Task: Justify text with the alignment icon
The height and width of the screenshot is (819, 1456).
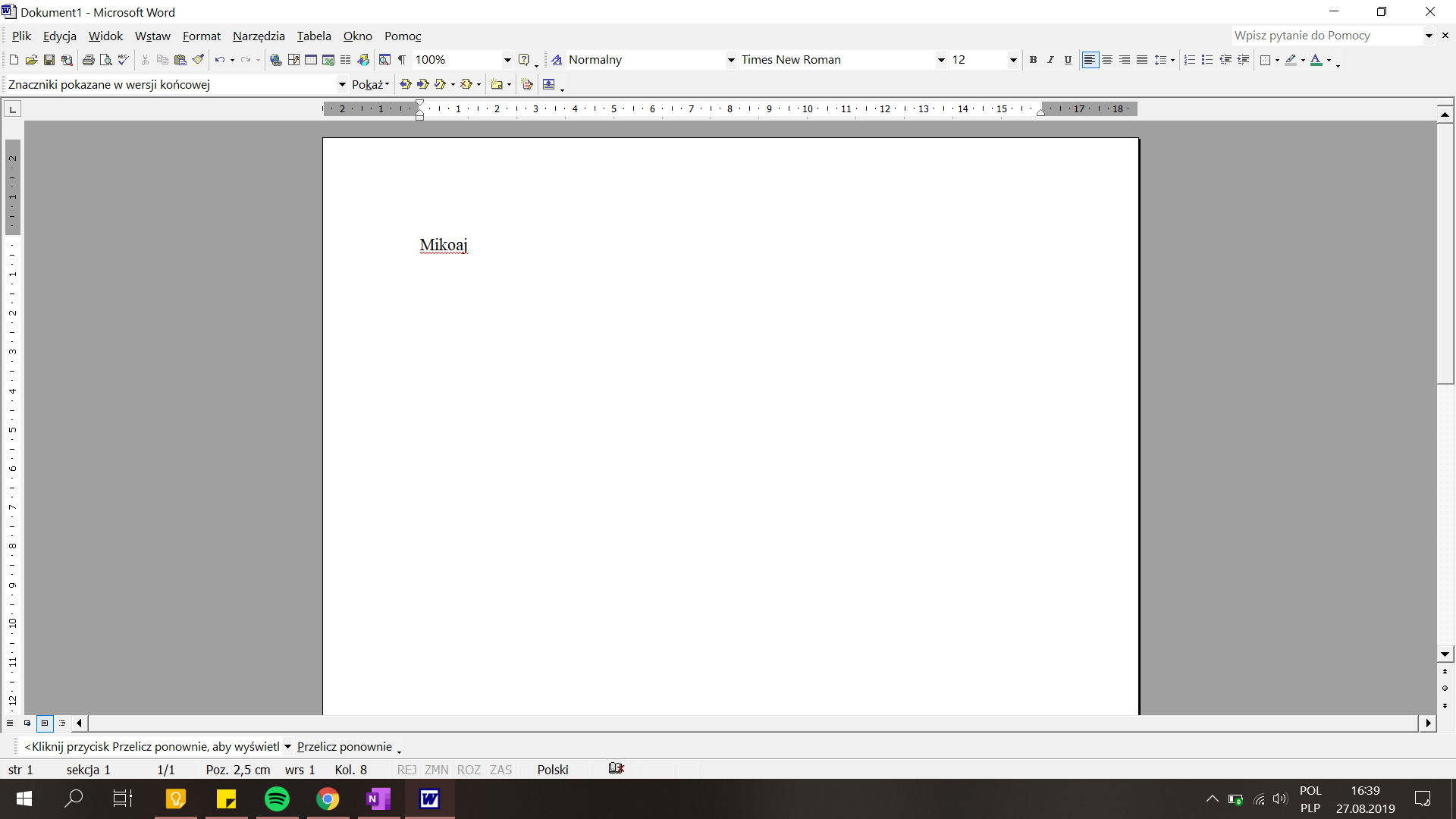Action: click(1142, 60)
